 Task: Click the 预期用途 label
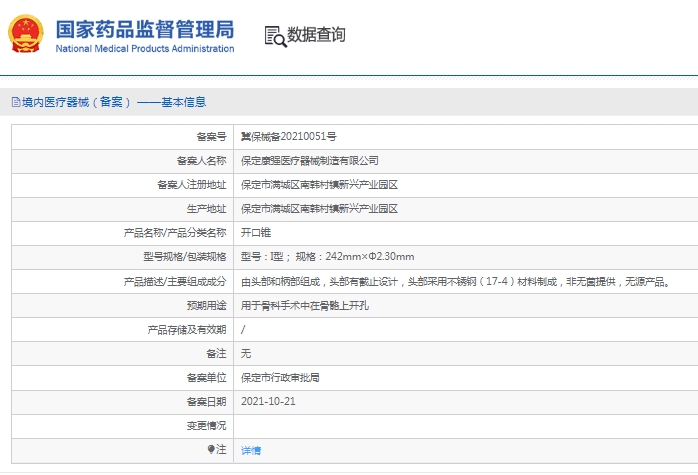(x=207, y=305)
